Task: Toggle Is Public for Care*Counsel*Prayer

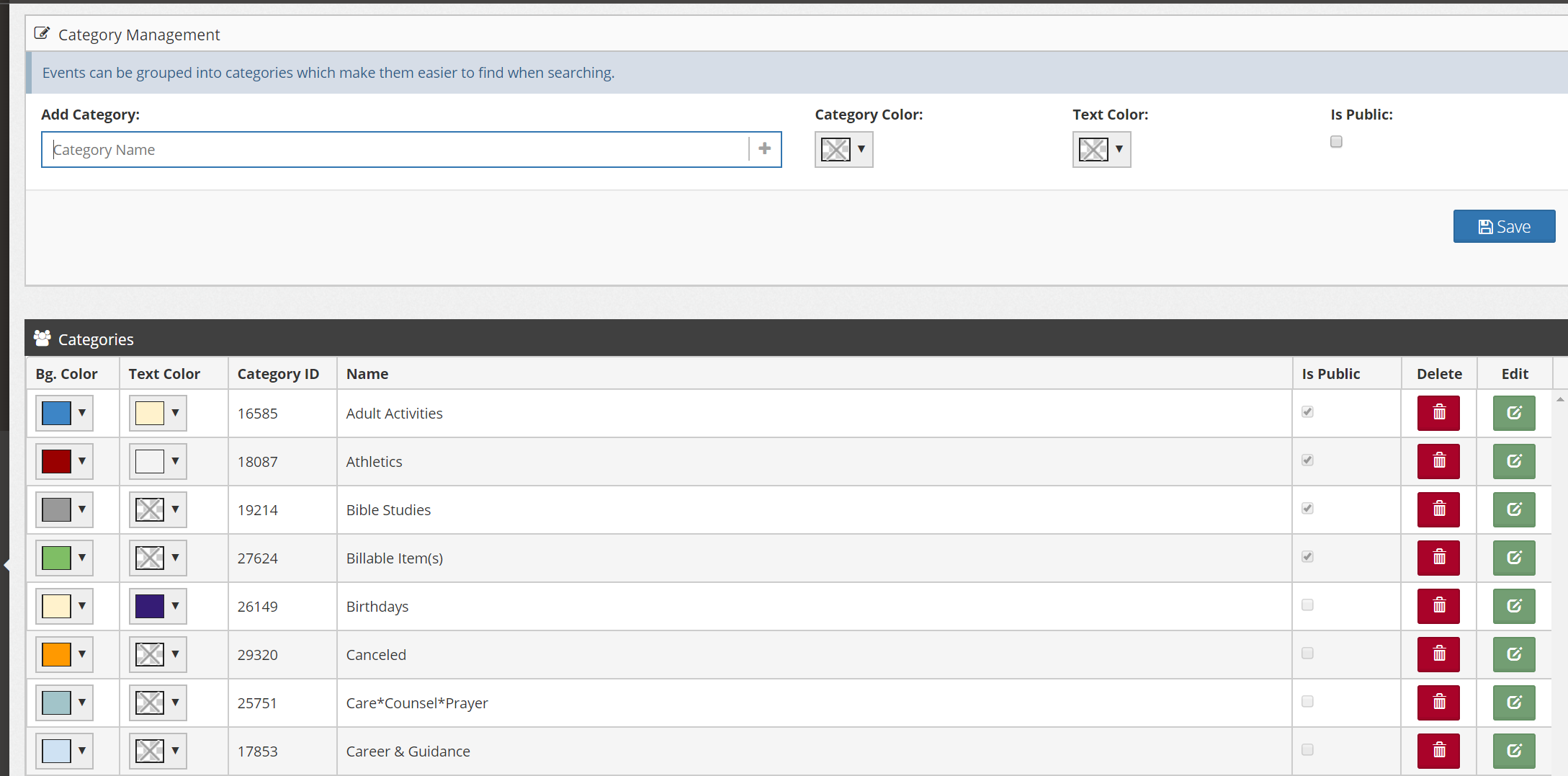Action: (1307, 702)
